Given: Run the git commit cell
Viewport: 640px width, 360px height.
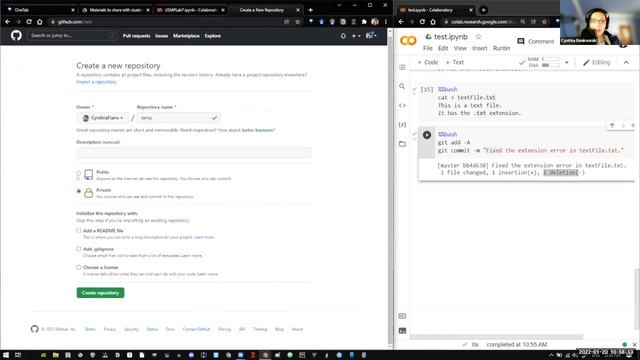Looking at the screenshot, I should [427, 135].
